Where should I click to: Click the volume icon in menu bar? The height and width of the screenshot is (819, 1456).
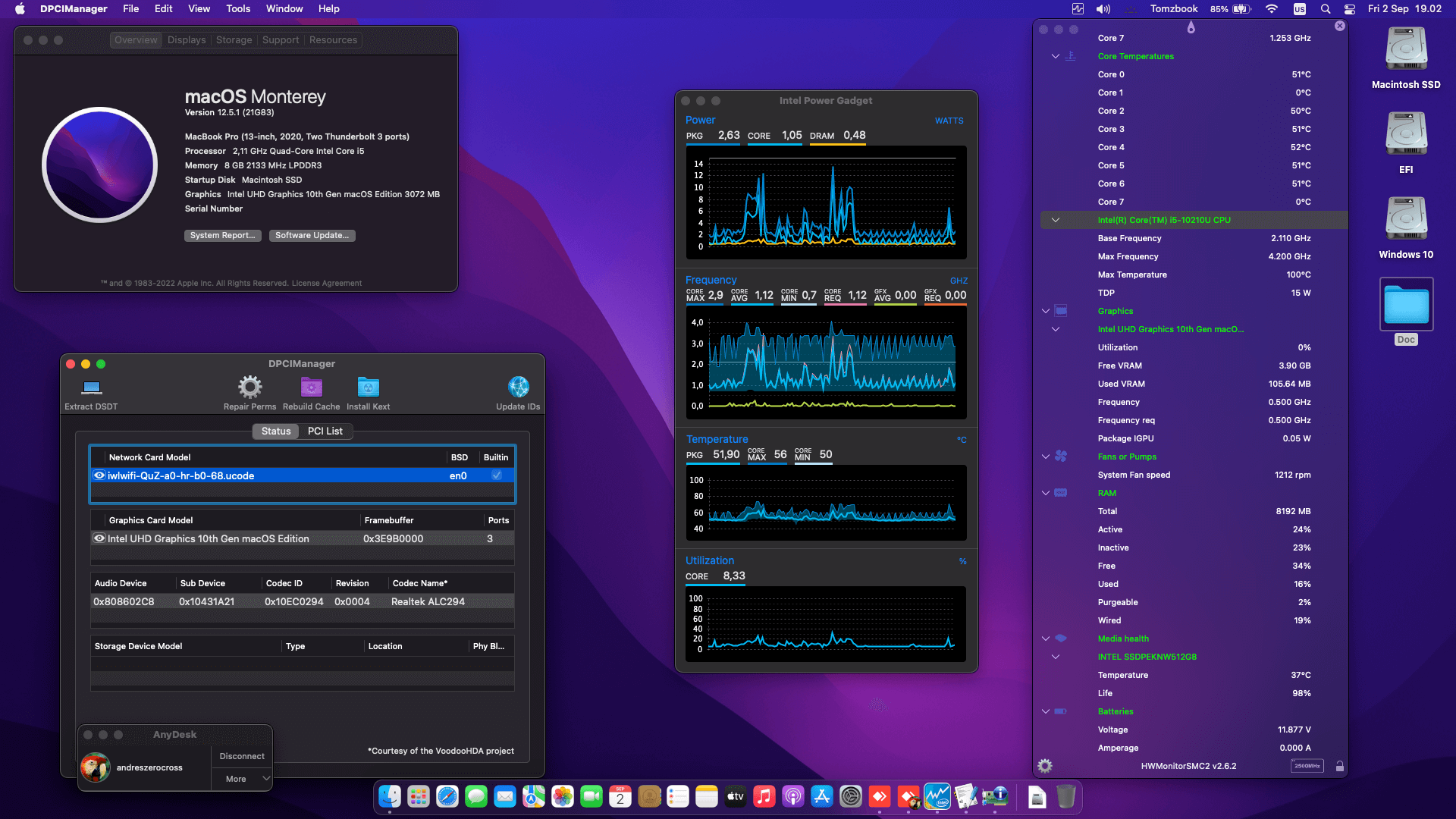click(x=1103, y=9)
